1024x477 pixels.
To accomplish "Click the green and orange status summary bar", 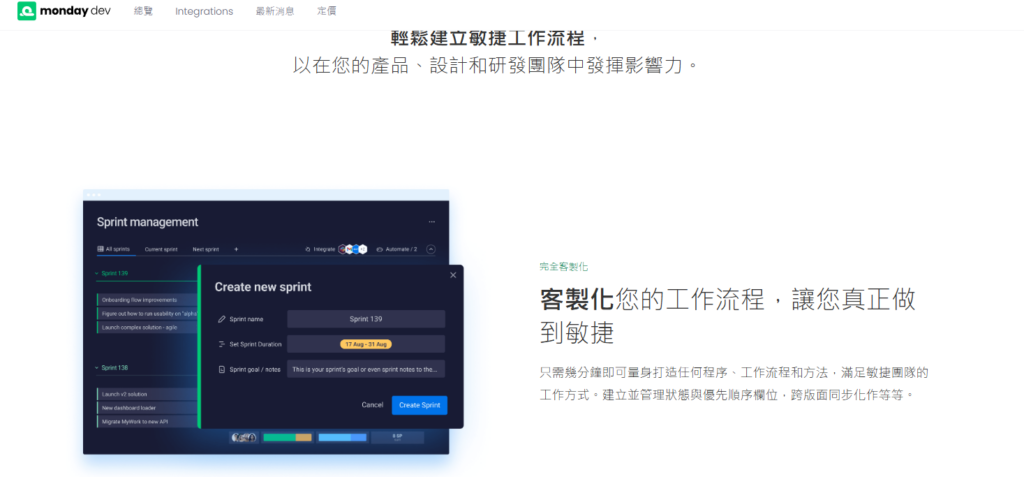I will coord(287,437).
